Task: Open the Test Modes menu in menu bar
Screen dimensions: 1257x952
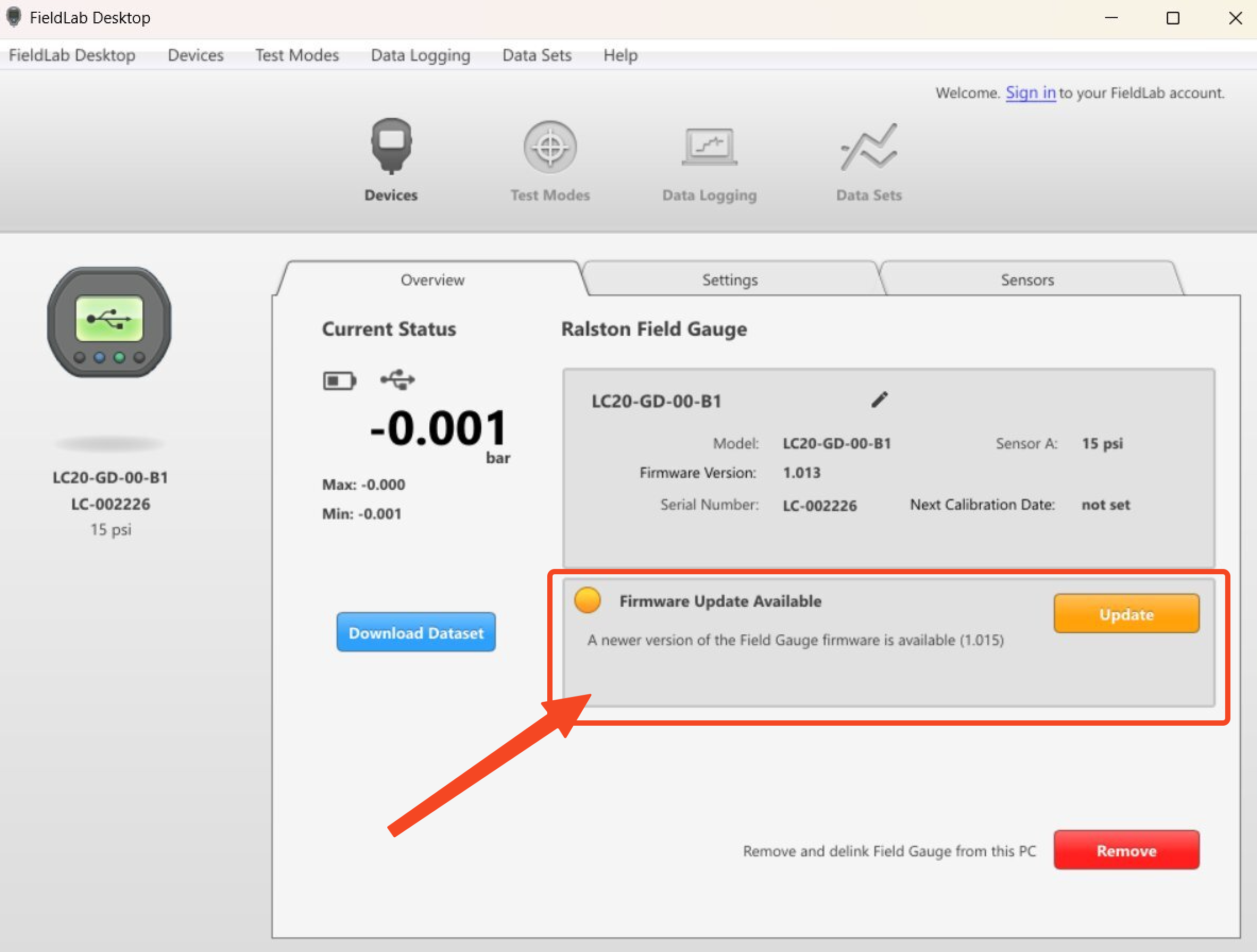Action: (x=296, y=55)
